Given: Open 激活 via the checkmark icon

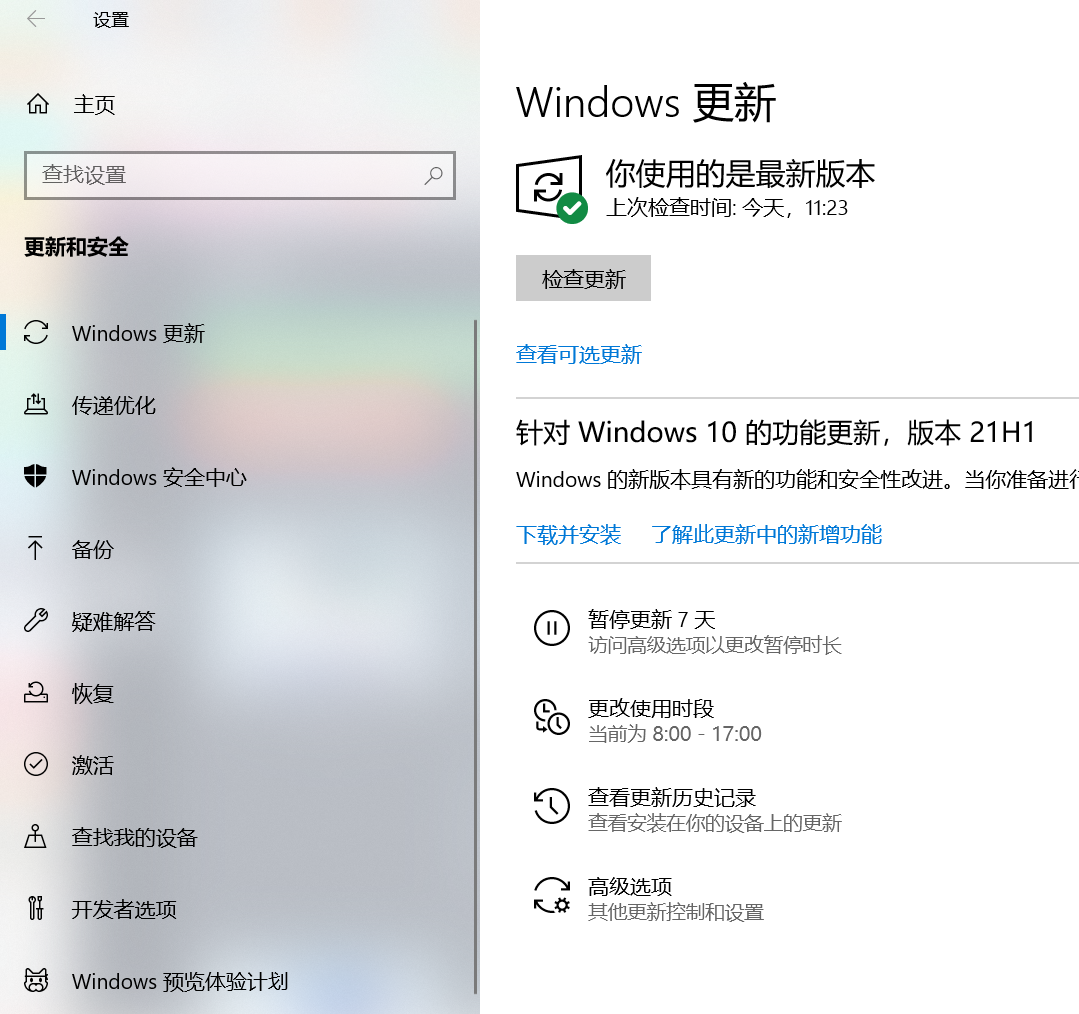Looking at the screenshot, I should 36,765.
